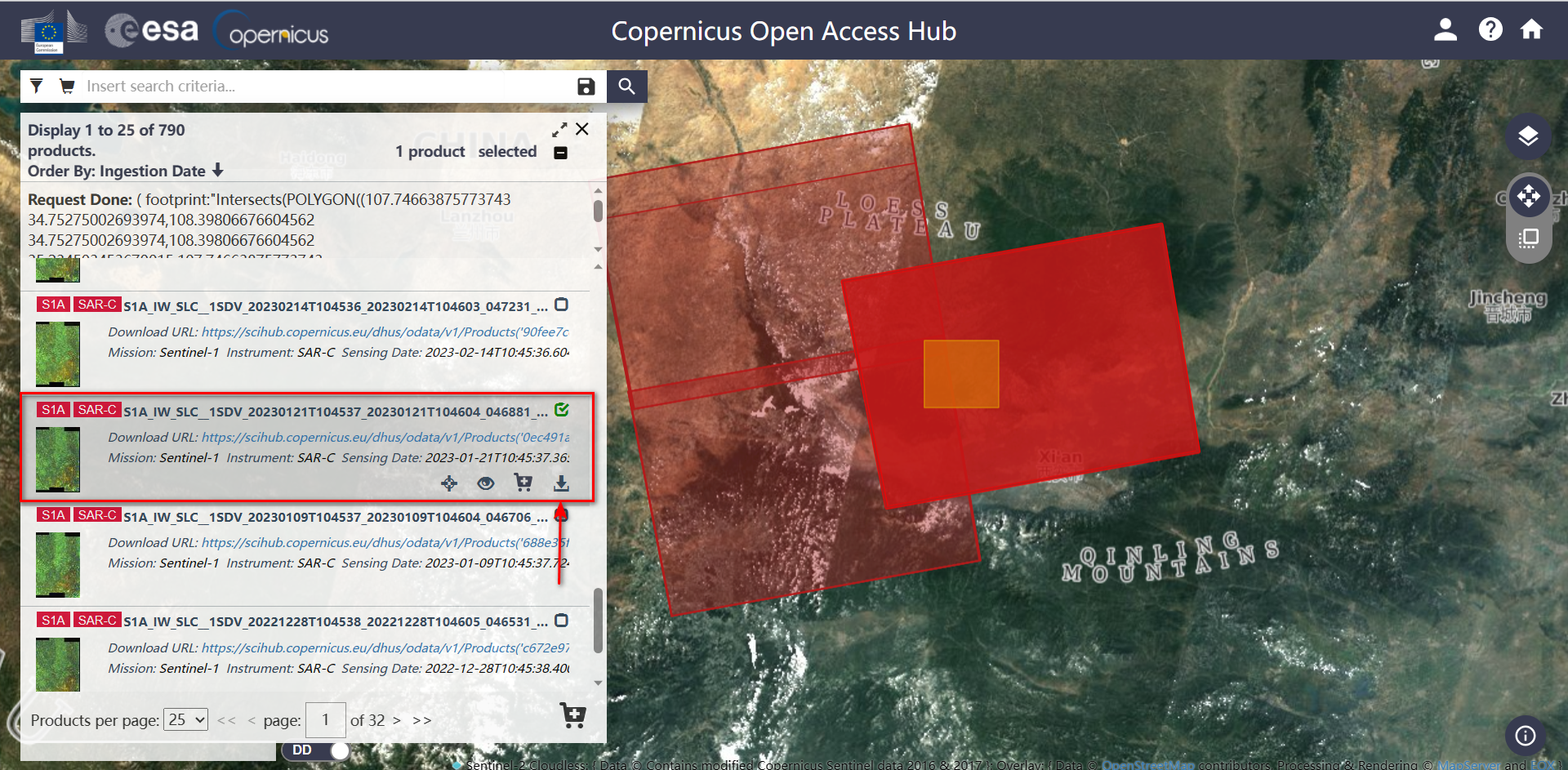This screenshot has width=1568, height=770.
Task: Click 'Display 1 to 25 of 790' text
Action: [106, 130]
